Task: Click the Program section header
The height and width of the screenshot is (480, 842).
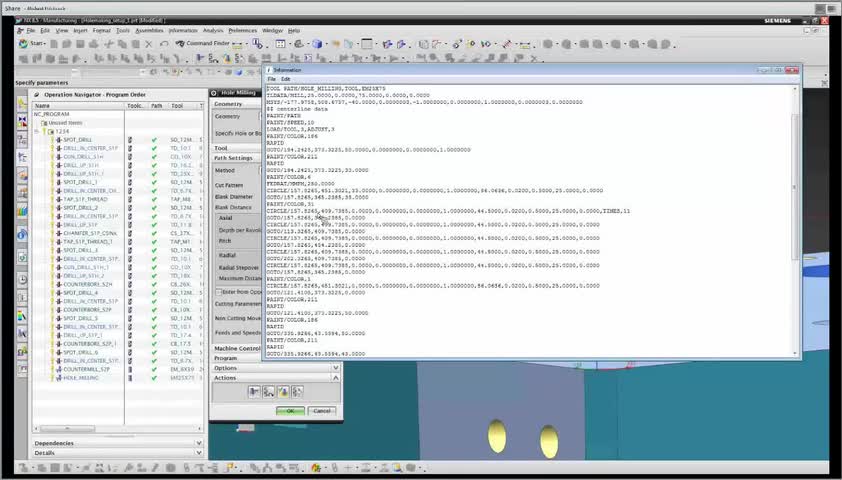Action: 237,359
